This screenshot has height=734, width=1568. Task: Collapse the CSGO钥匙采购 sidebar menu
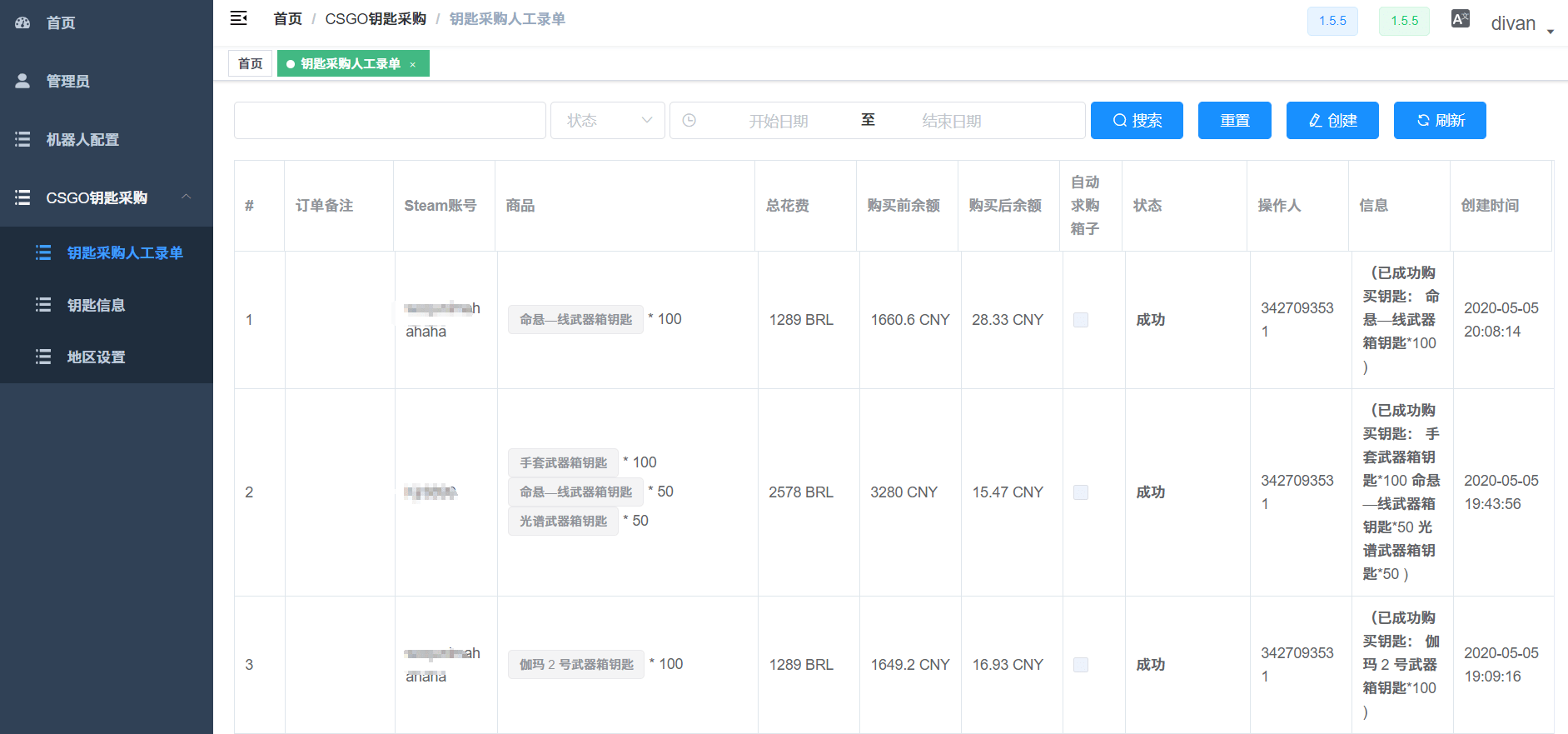187,197
